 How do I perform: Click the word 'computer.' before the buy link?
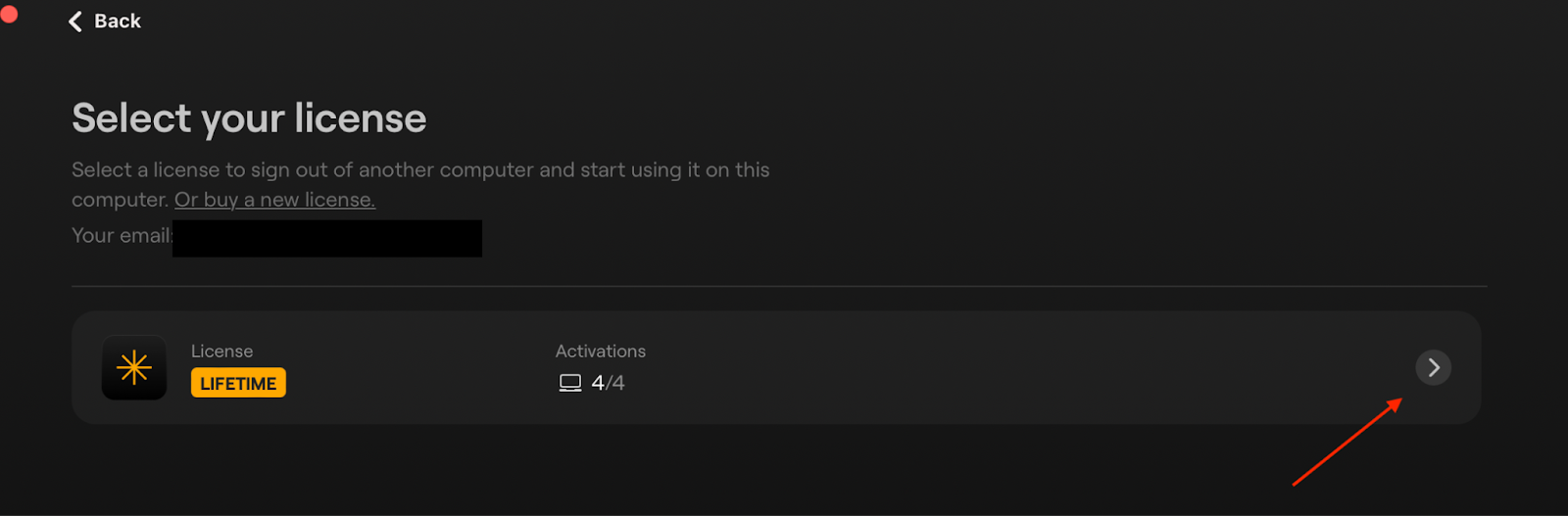click(121, 200)
